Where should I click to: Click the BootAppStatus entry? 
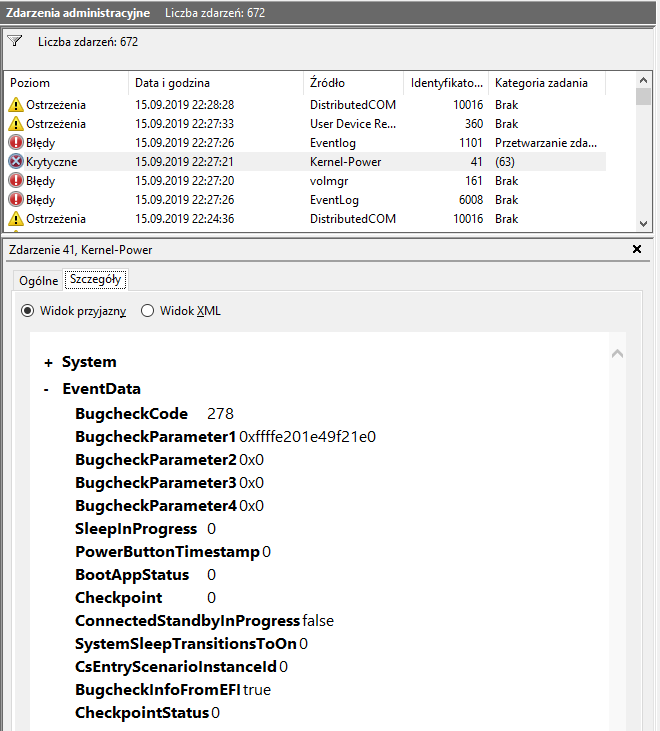click(x=145, y=575)
